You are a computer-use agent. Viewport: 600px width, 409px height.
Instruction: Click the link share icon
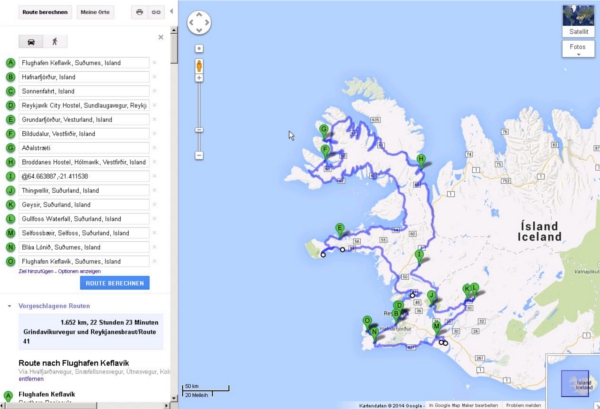[156, 11]
